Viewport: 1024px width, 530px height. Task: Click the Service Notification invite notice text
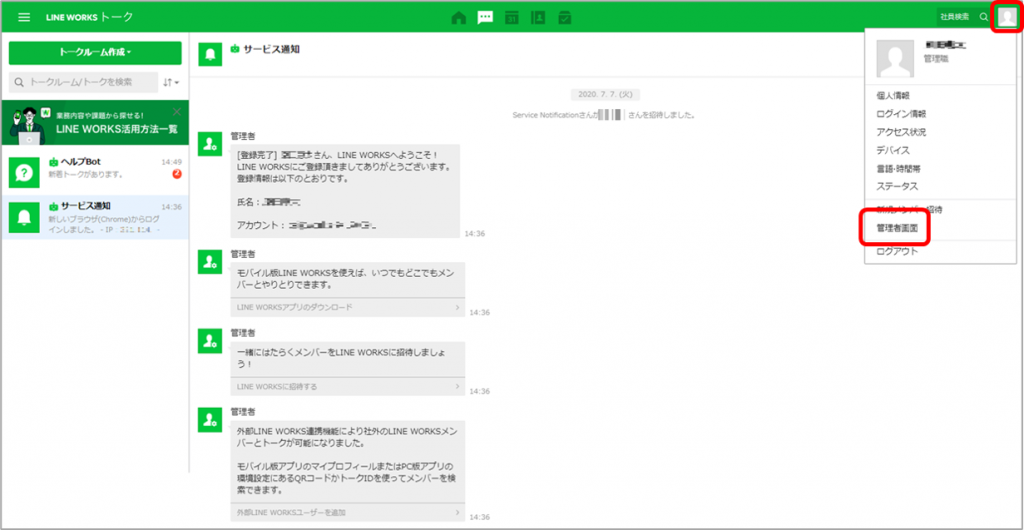point(603,115)
